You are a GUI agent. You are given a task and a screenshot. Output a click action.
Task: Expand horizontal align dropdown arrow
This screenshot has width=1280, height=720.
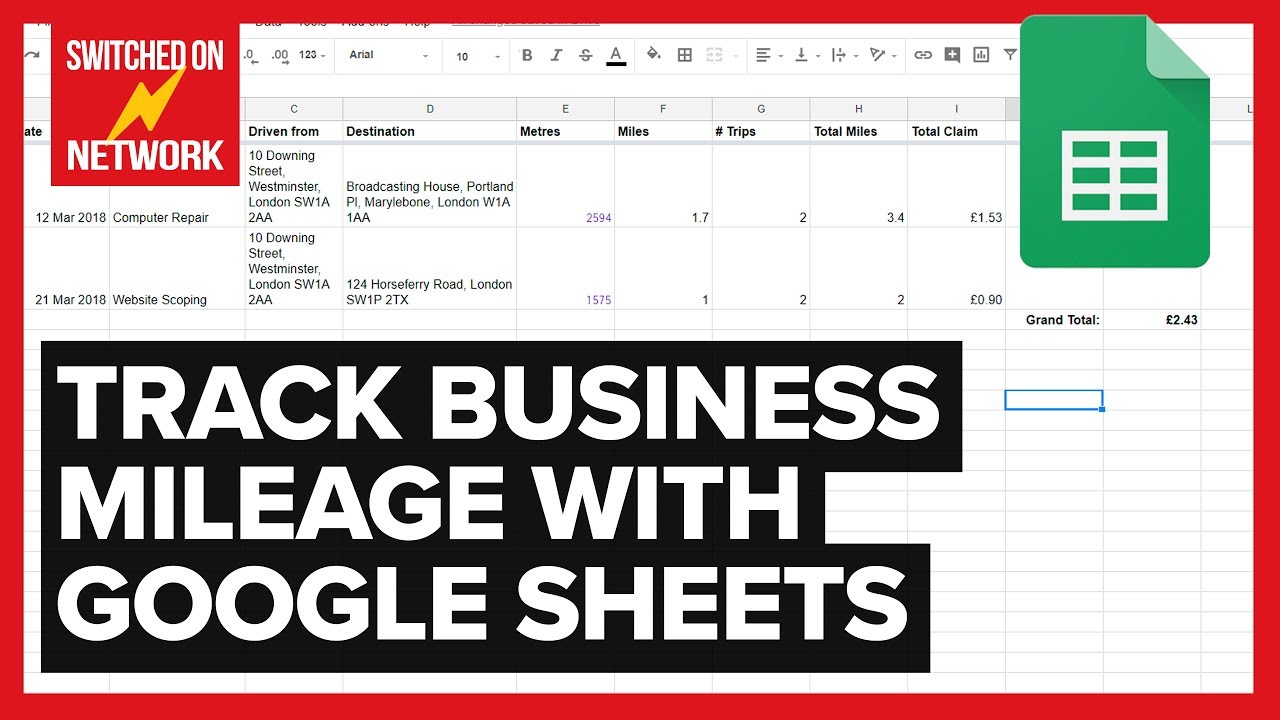[781, 56]
